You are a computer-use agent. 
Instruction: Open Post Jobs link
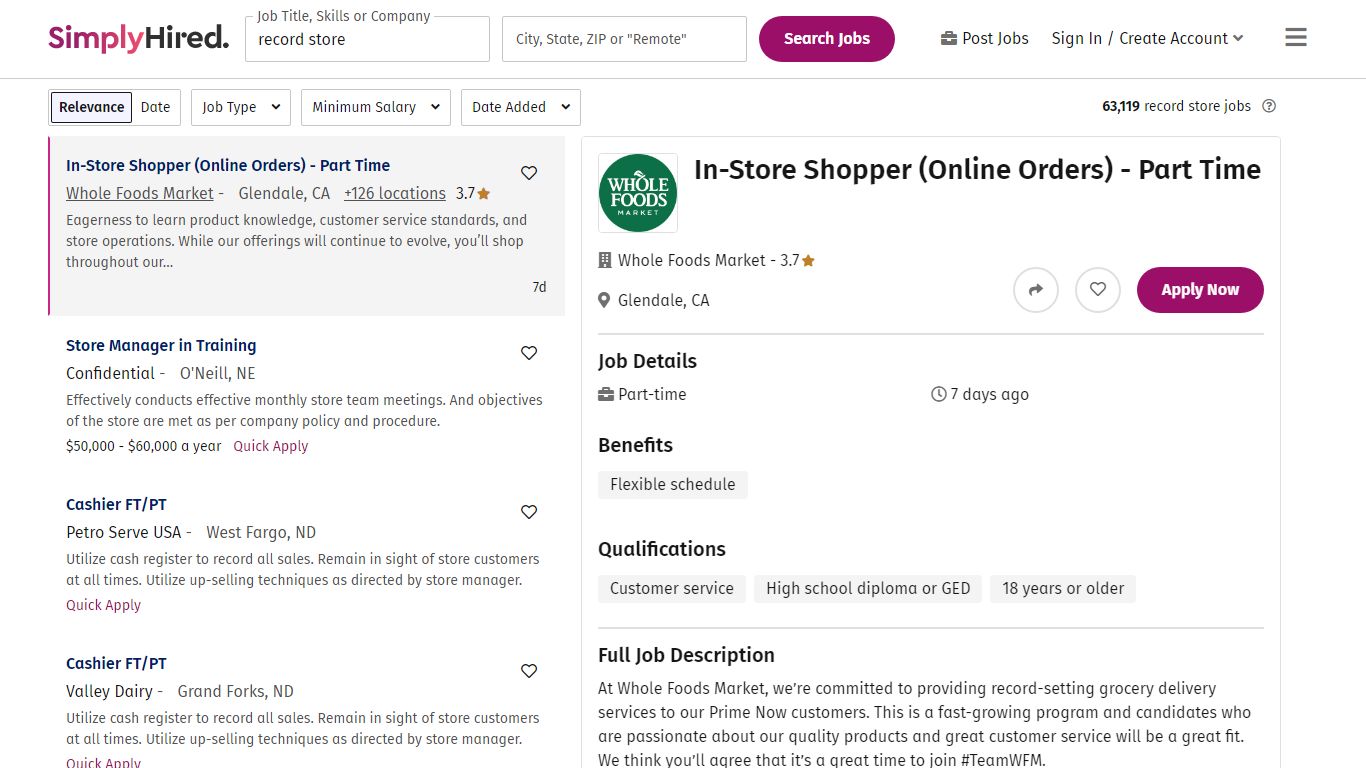click(x=985, y=38)
